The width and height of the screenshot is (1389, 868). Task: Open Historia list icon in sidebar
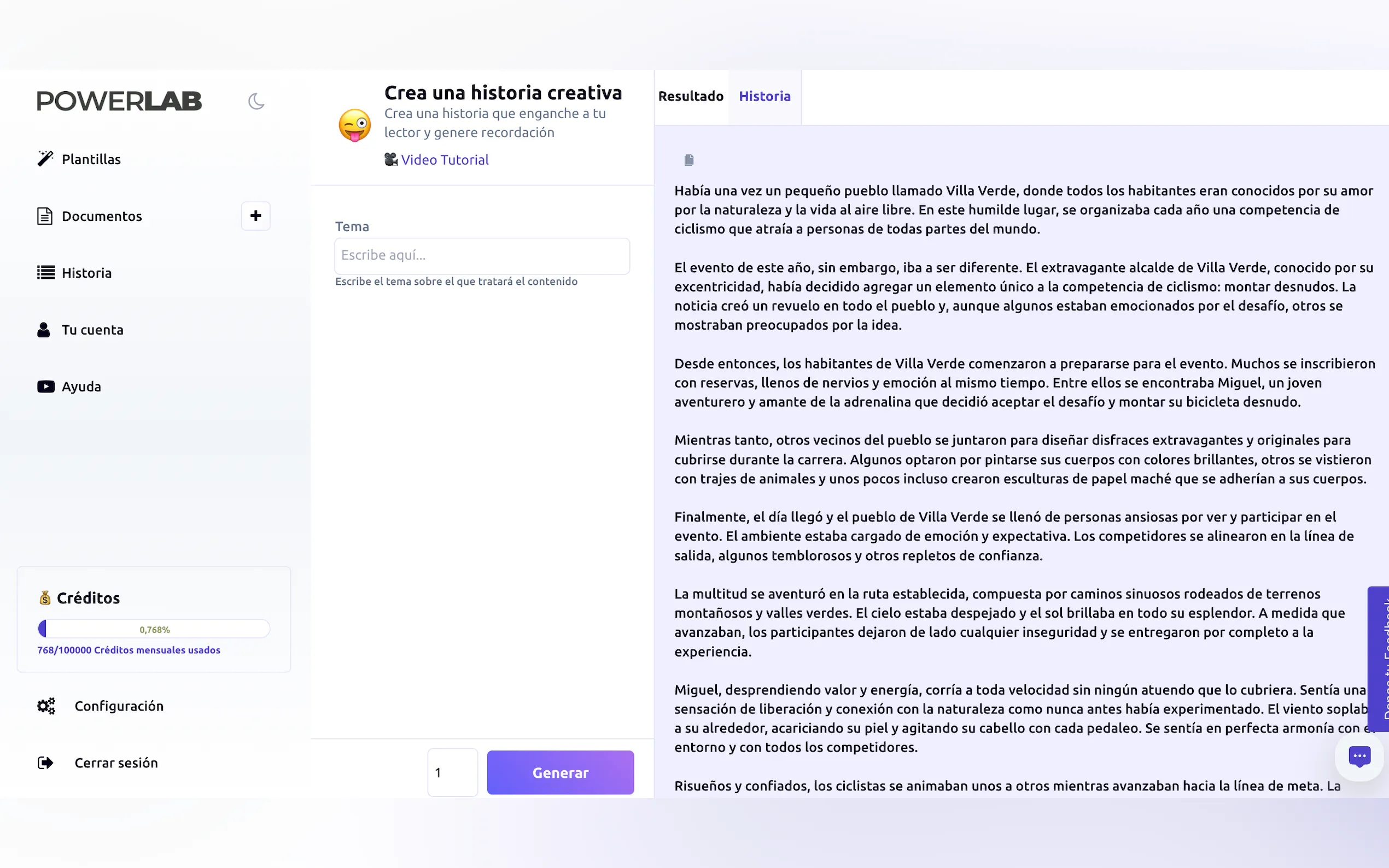pyautogui.click(x=46, y=273)
